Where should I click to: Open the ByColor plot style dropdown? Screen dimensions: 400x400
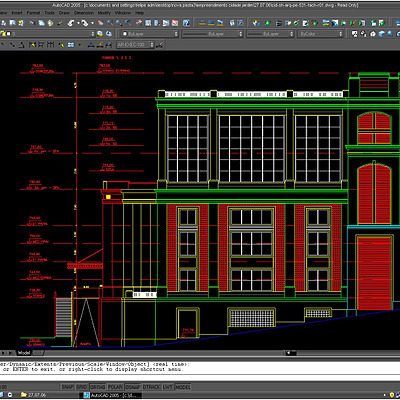(x=320, y=34)
